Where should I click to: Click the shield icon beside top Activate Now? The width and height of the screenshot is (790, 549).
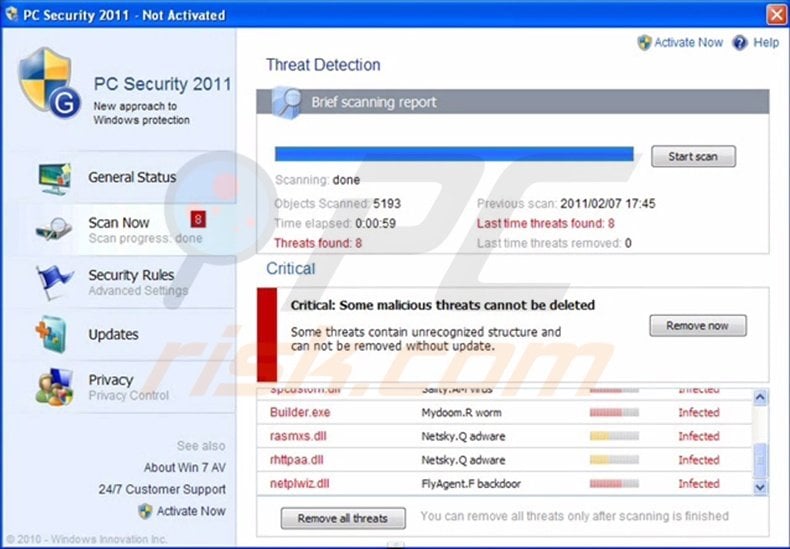644,43
